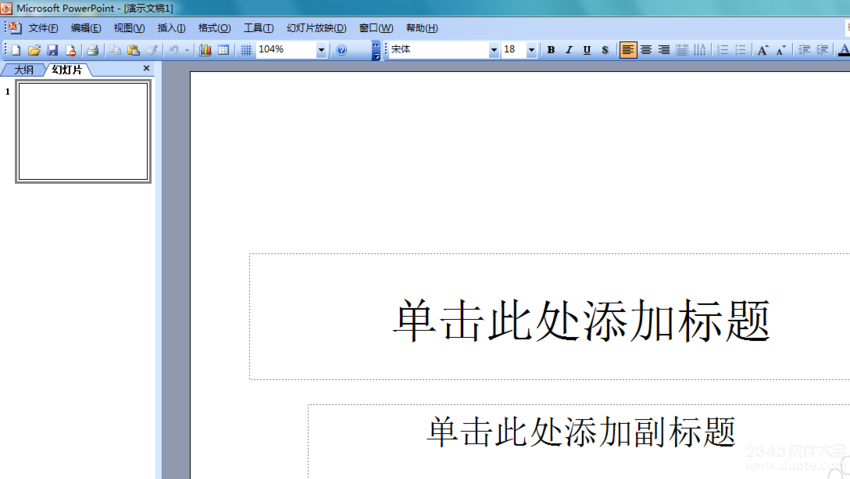Open the font name dropdown arrow
The width and height of the screenshot is (850, 479).
tap(493, 50)
